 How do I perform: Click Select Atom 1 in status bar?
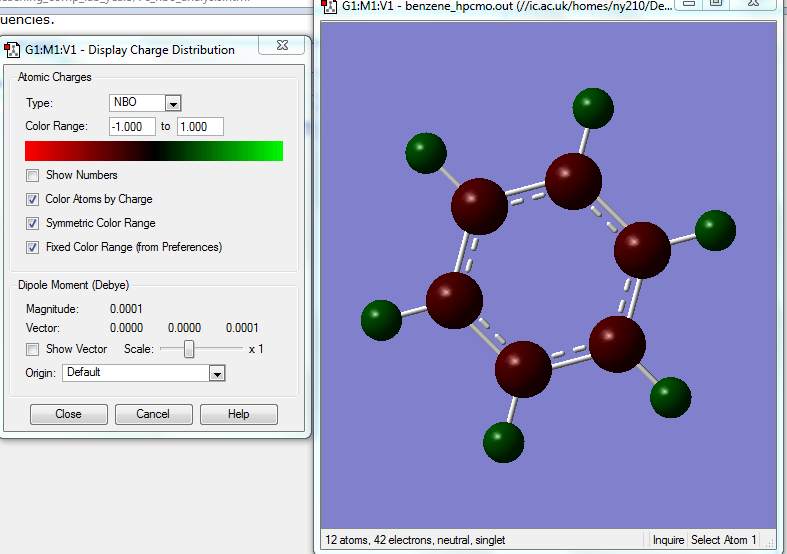[724, 540]
